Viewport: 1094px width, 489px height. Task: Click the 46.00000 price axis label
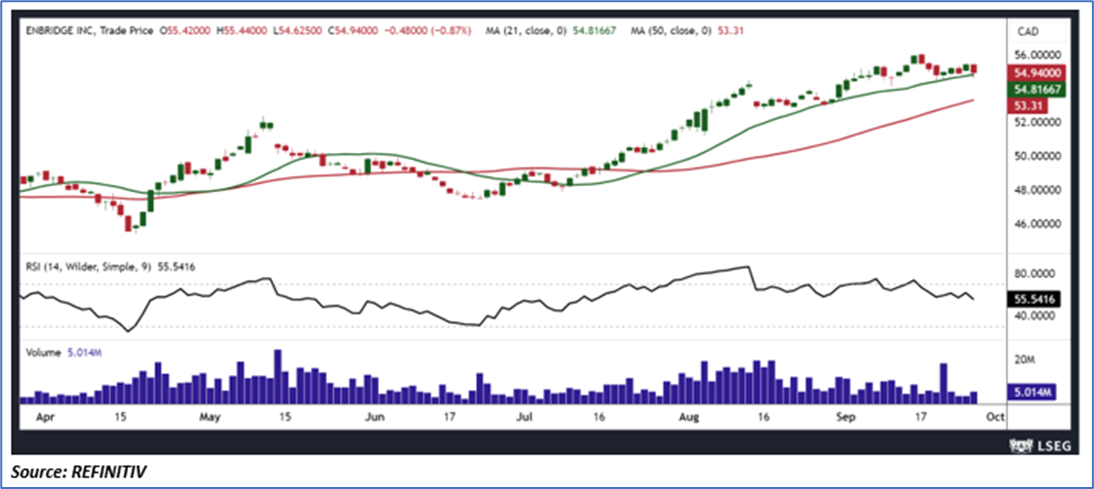coord(1037,223)
